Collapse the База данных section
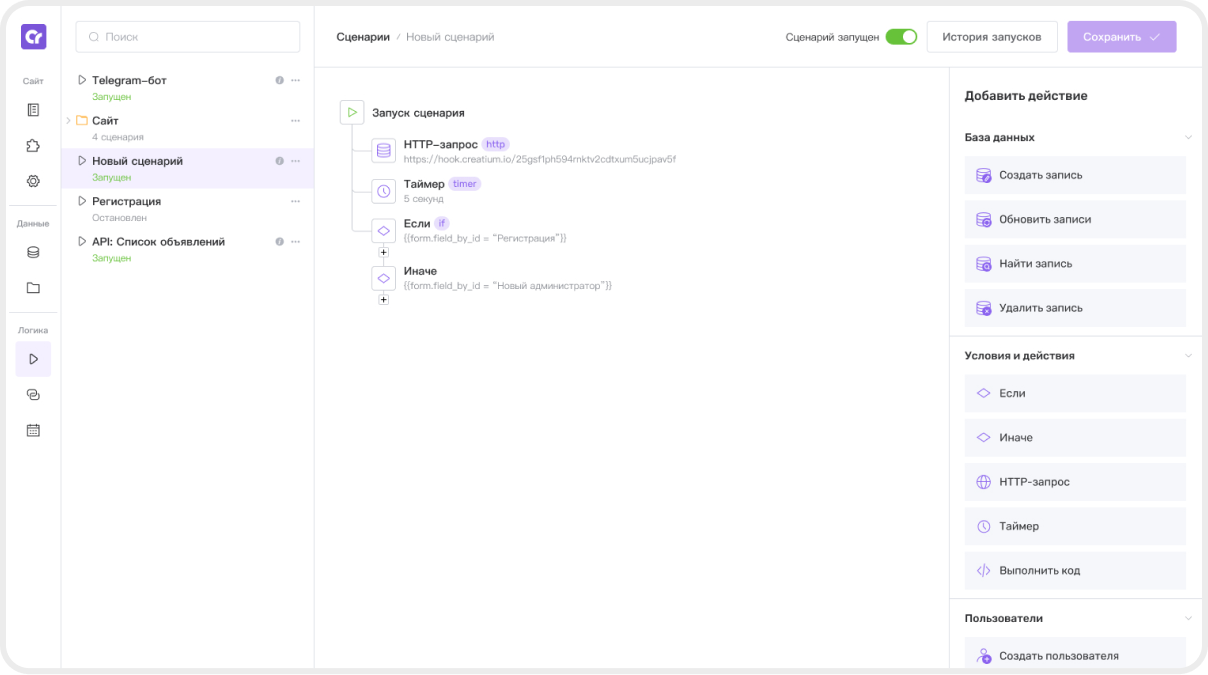This screenshot has height=675, width=1208. (1188, 138)
